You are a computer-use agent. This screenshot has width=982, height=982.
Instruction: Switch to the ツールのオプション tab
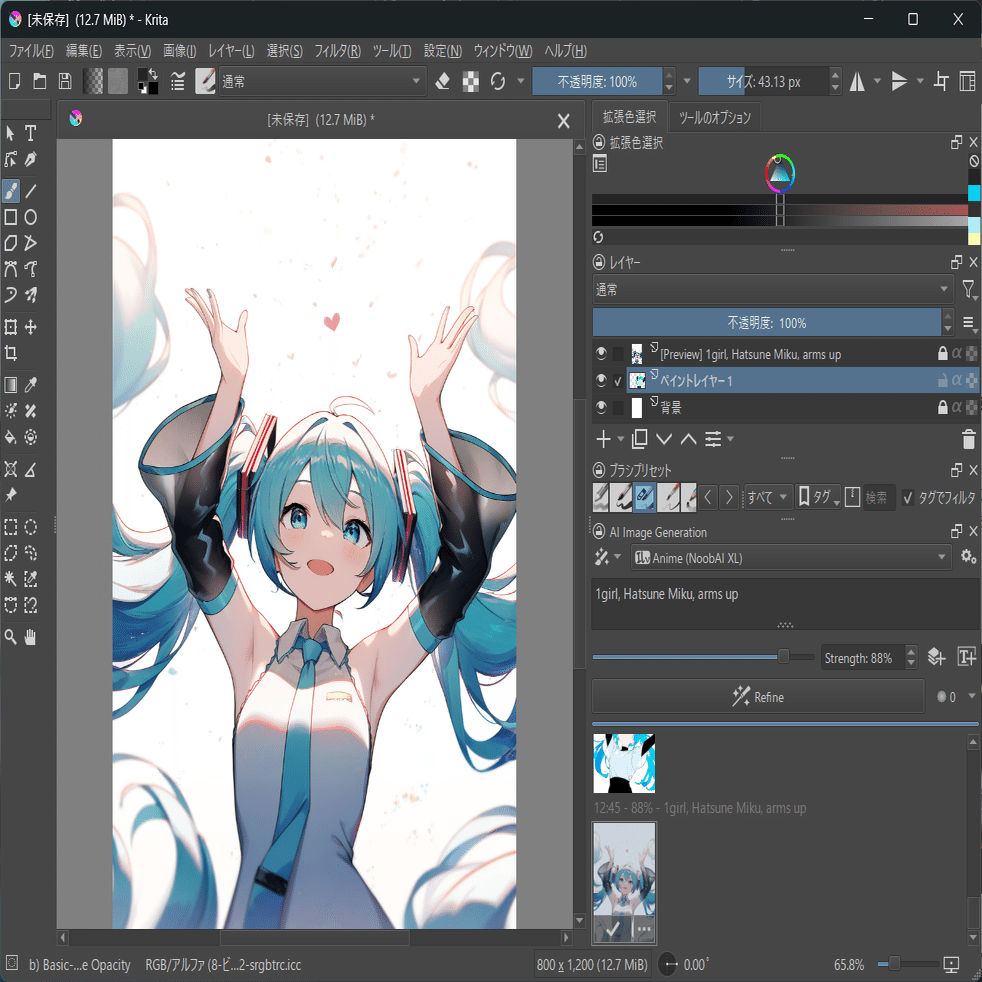click(x=715, y=117)
